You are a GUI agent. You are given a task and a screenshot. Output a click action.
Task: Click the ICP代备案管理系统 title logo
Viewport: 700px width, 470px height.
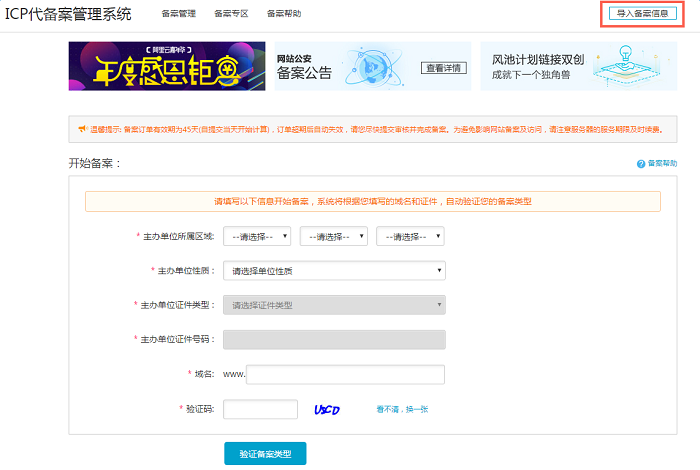point(68,14)
